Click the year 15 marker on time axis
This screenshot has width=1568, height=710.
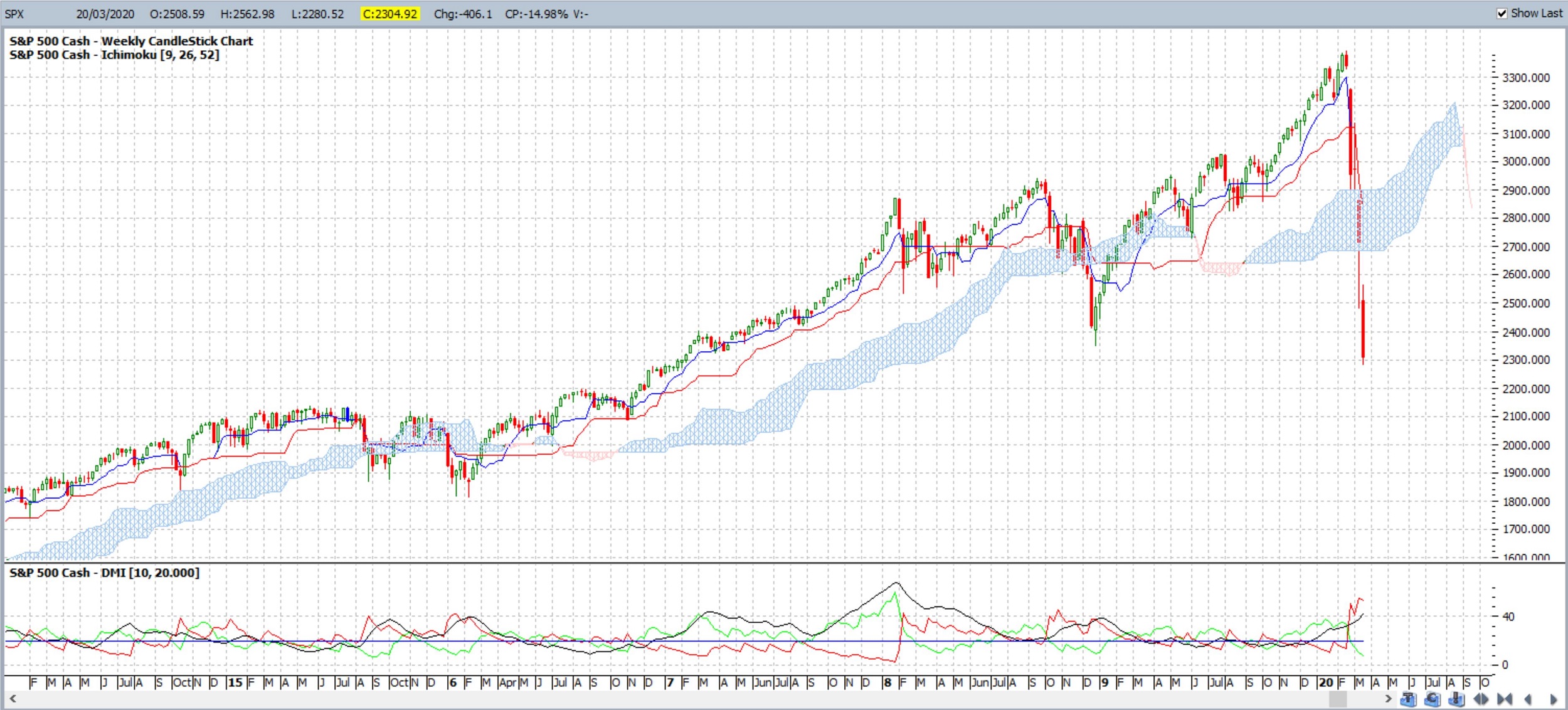coord(235,682)
